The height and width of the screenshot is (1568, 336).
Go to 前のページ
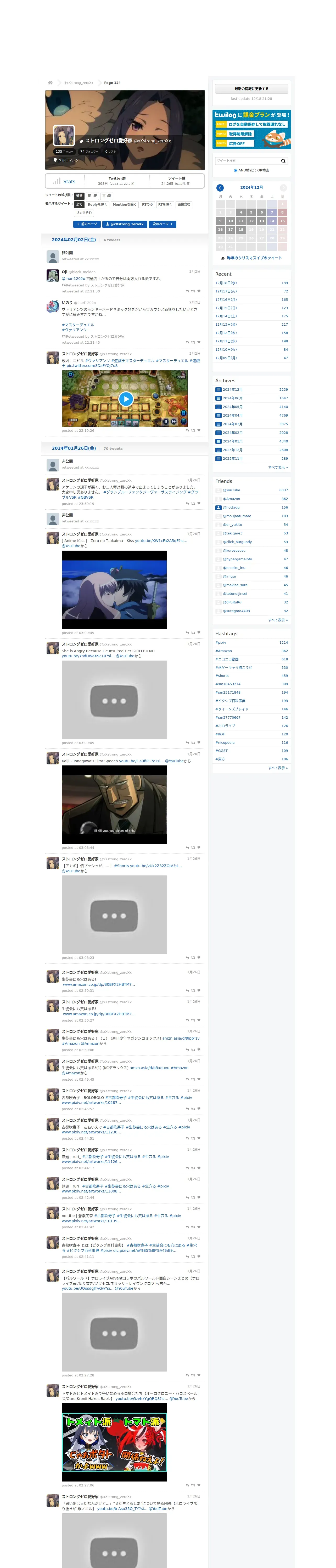pos(87,224)
